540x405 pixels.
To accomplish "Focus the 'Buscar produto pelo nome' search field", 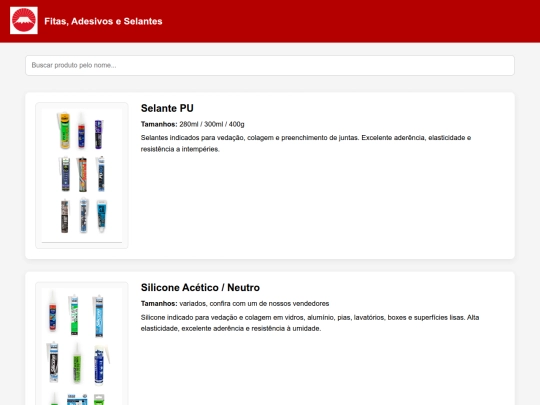I will click(x=270, y=65).
